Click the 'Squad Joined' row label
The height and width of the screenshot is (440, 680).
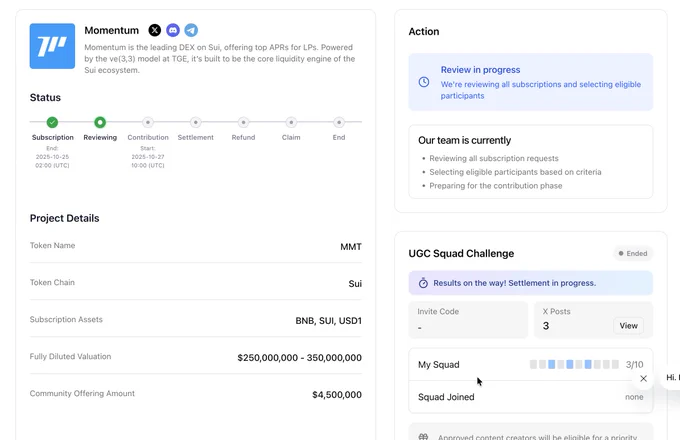(x=446, y=397)
